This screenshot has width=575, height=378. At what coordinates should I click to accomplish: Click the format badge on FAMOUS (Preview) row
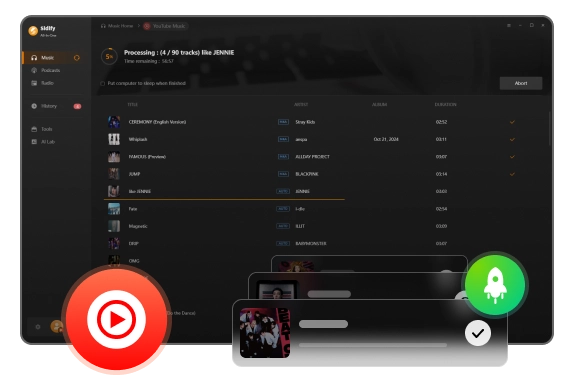[x=283, y=157]
